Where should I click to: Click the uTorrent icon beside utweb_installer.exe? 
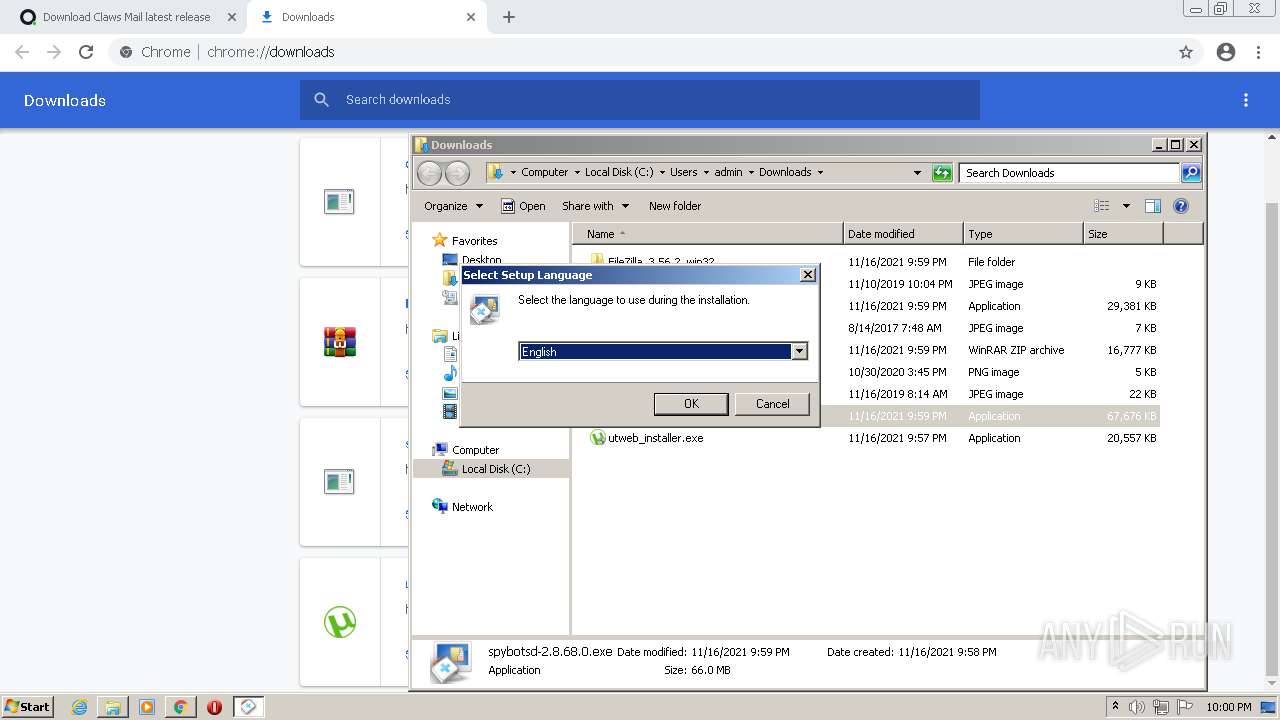click(598, 438)
